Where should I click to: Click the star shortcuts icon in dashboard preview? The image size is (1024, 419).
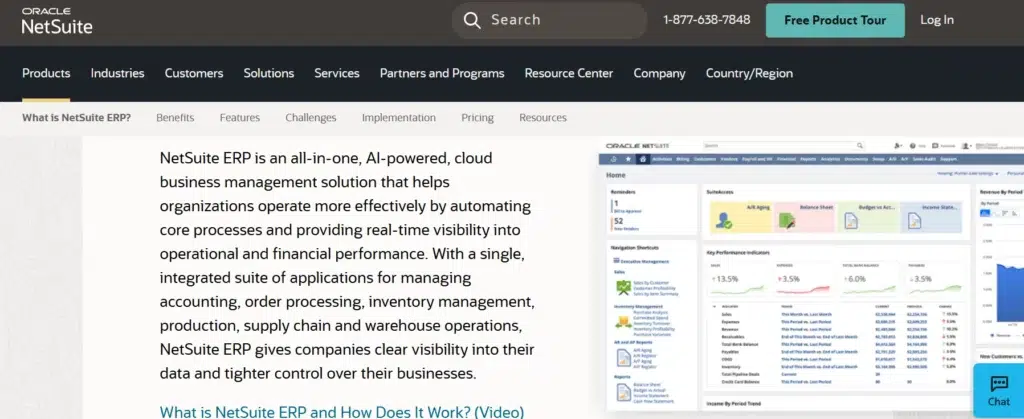[628, 159]
